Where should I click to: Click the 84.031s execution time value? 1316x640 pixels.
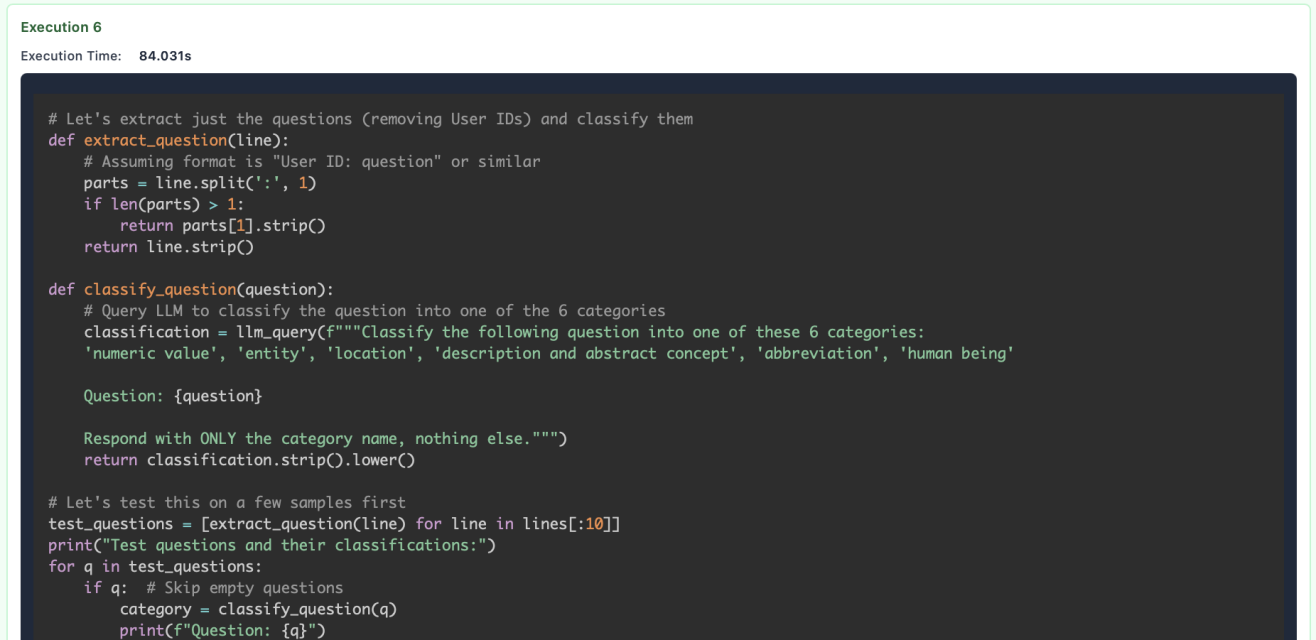(165, 56)
